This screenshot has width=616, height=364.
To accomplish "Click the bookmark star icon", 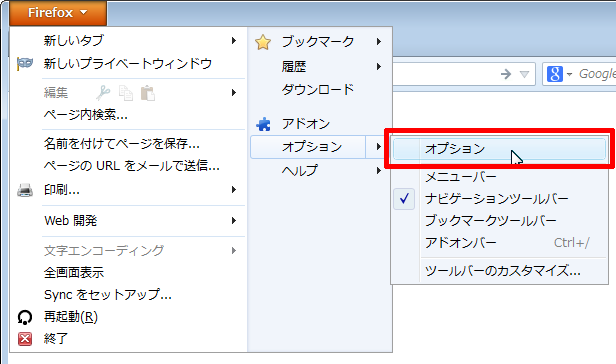I will point(263,42).
